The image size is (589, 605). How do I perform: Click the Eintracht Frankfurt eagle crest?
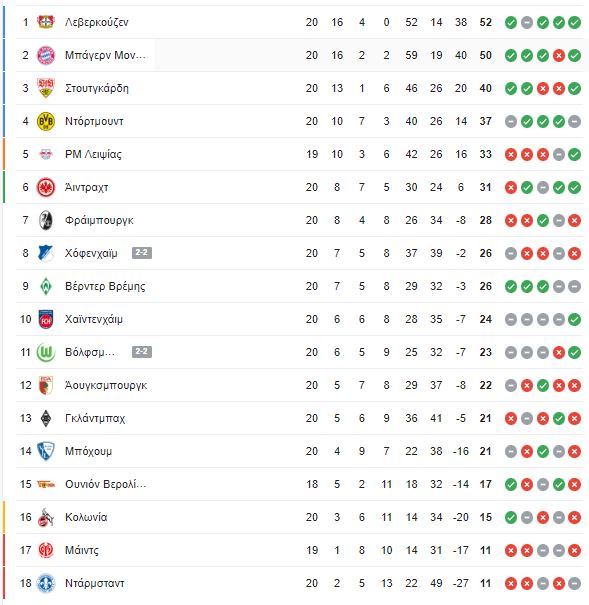point(46,187)
